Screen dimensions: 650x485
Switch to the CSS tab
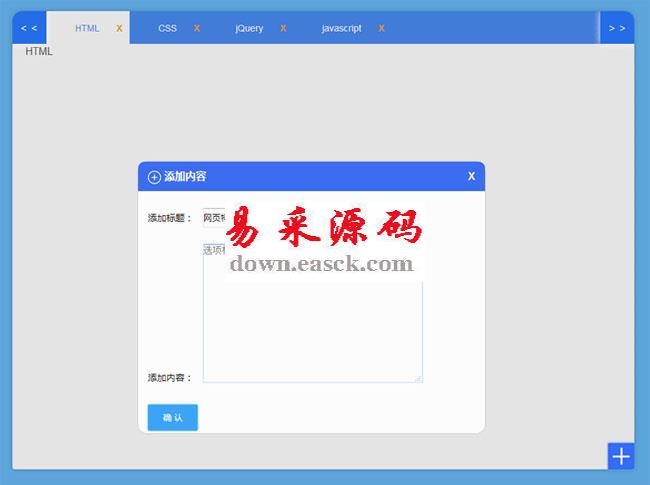[167, 28]
